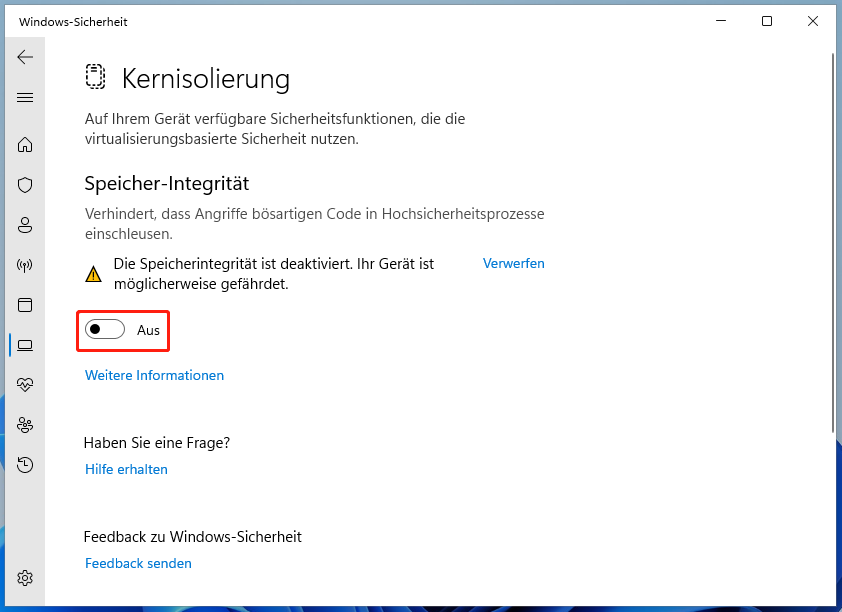This screenshot has height=612, width=842.
Task: Open Device performance & health heart icon
Action: (25, 384)
